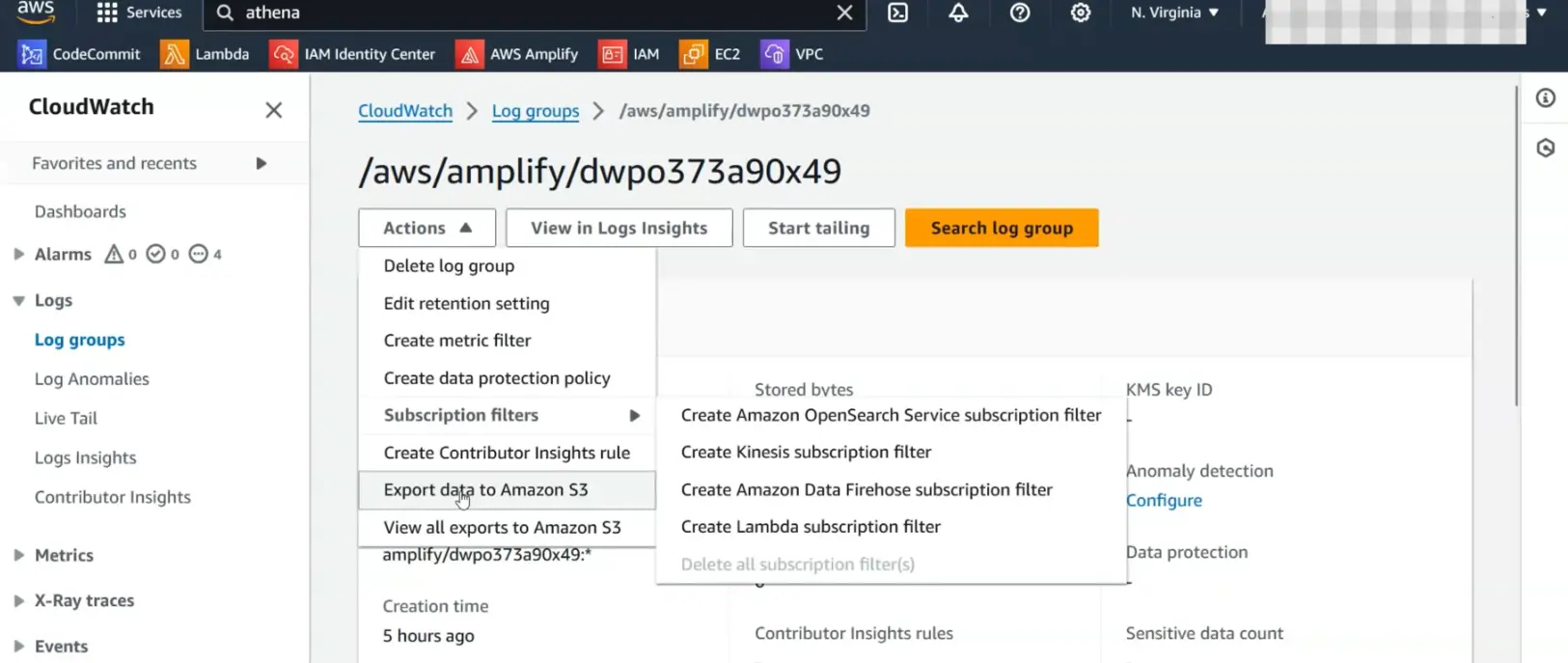This screenshot has width=1568, height=663.
Task: Open Dashboards in the sidebar
Action: pos(80,211)
